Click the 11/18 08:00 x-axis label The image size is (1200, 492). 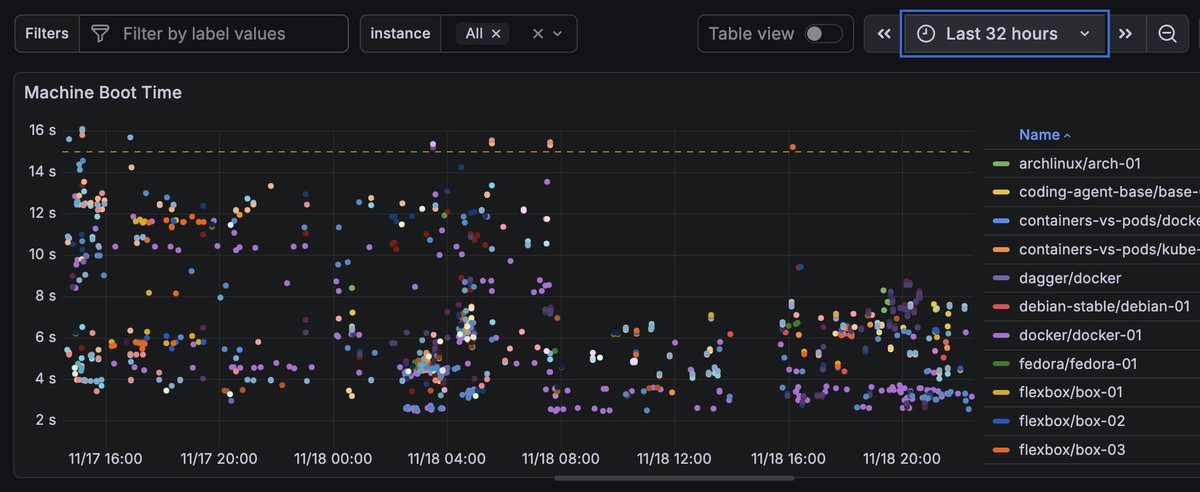tap(561, 459)
